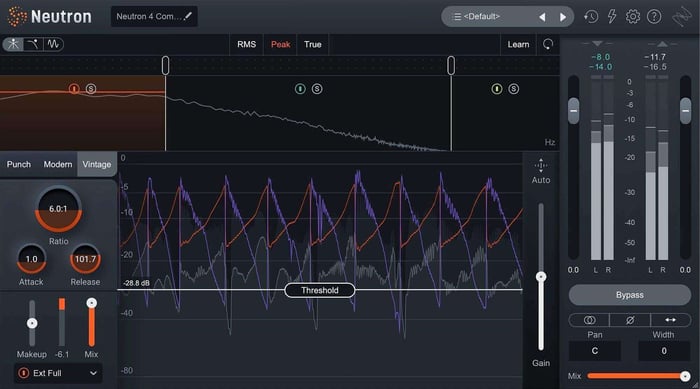Open the preset list icon
This screenshot has height=389, width=700.
pyautogui.click(x=457, y=17)
